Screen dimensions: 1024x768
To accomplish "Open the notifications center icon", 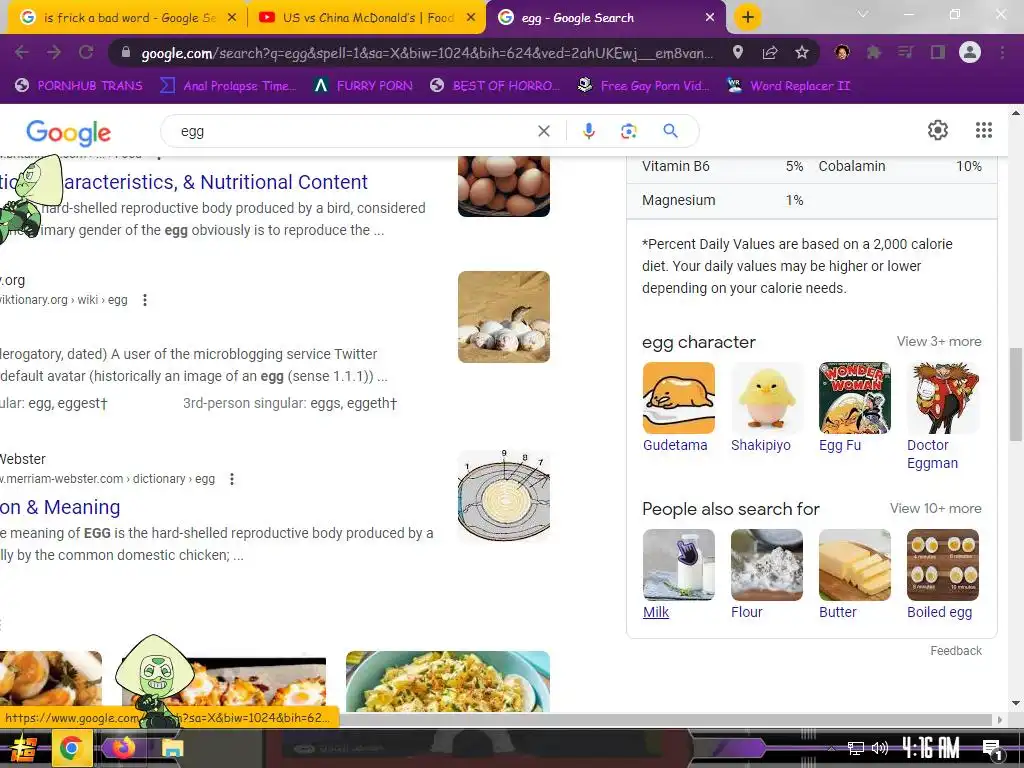I will tap(992, 749).
